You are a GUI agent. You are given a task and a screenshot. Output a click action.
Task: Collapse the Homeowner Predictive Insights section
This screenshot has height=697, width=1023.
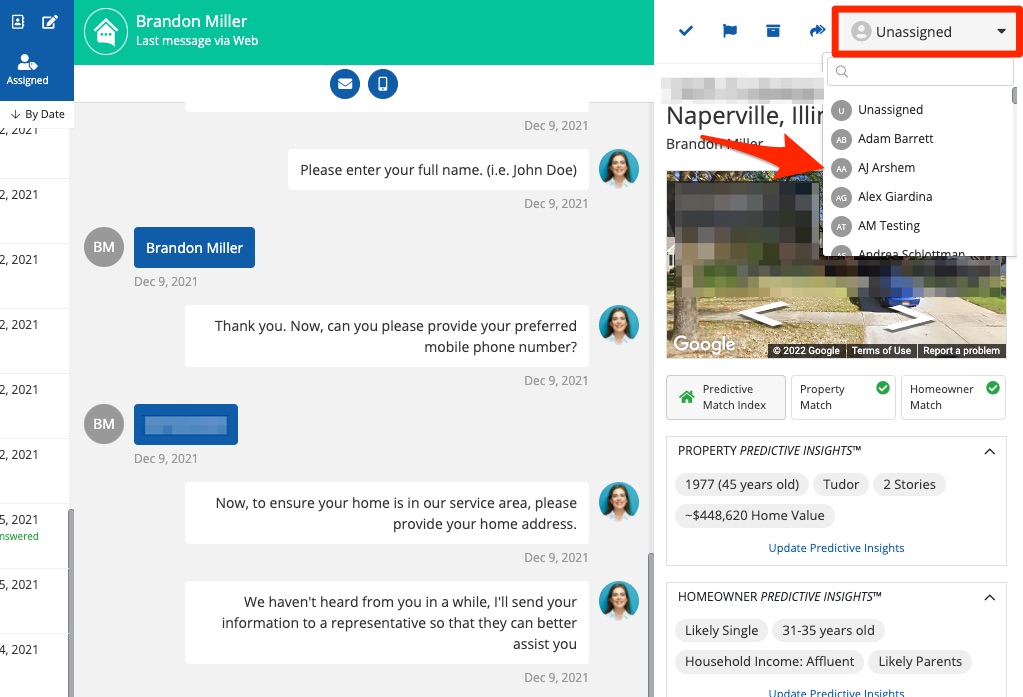989,597
